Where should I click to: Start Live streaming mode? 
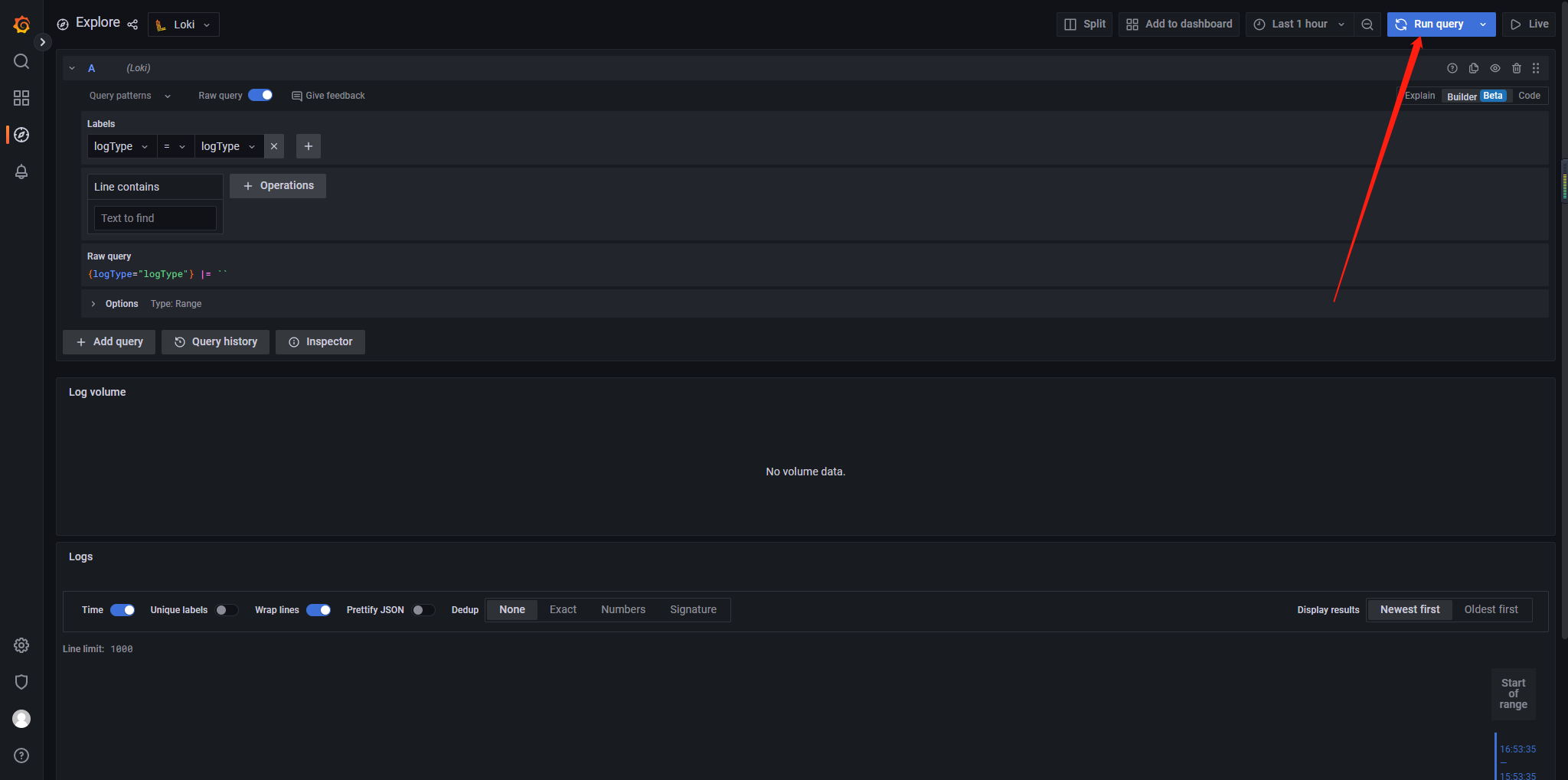(x=1530, y=24)
